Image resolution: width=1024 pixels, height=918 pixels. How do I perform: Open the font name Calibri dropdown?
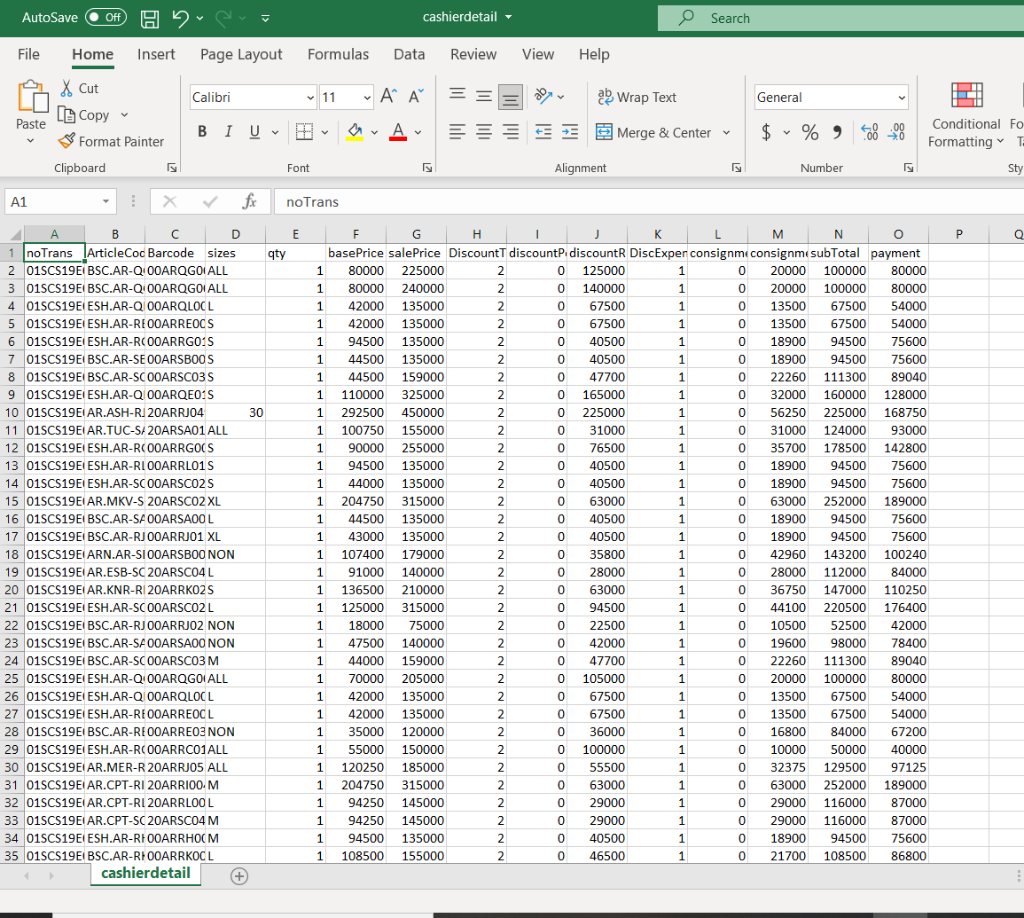tap(310, 97)
